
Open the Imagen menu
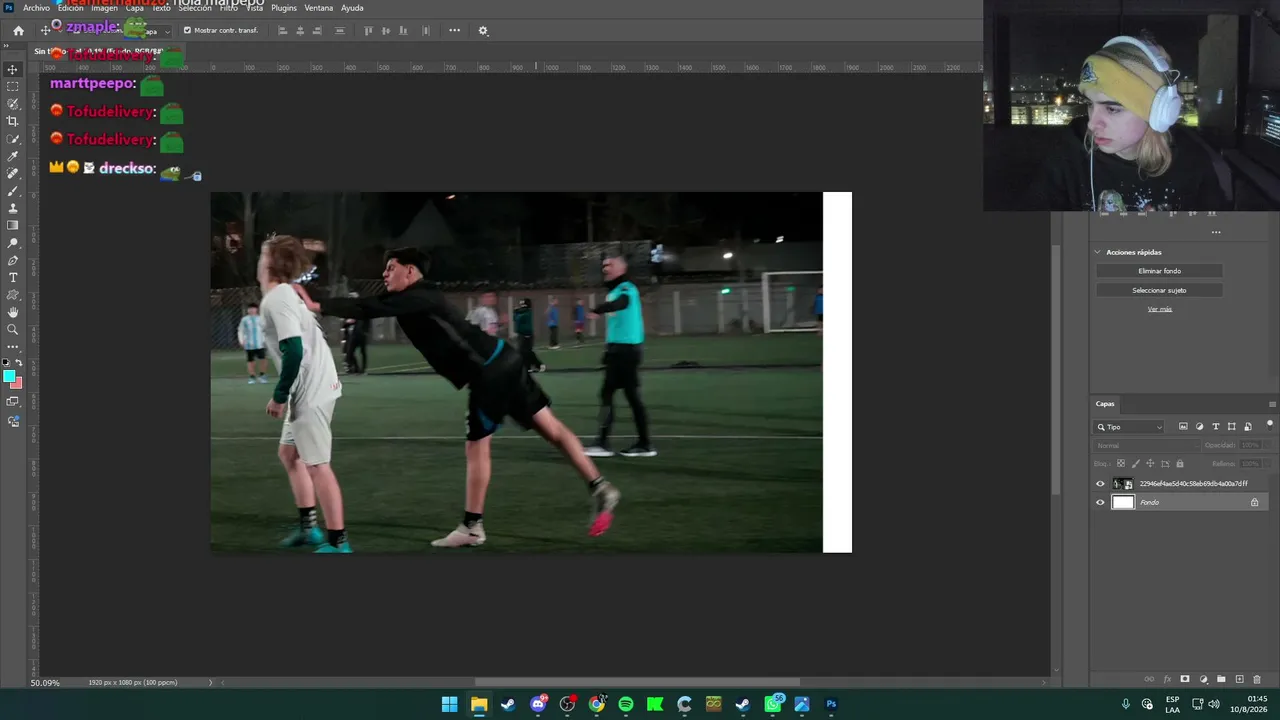104,8
